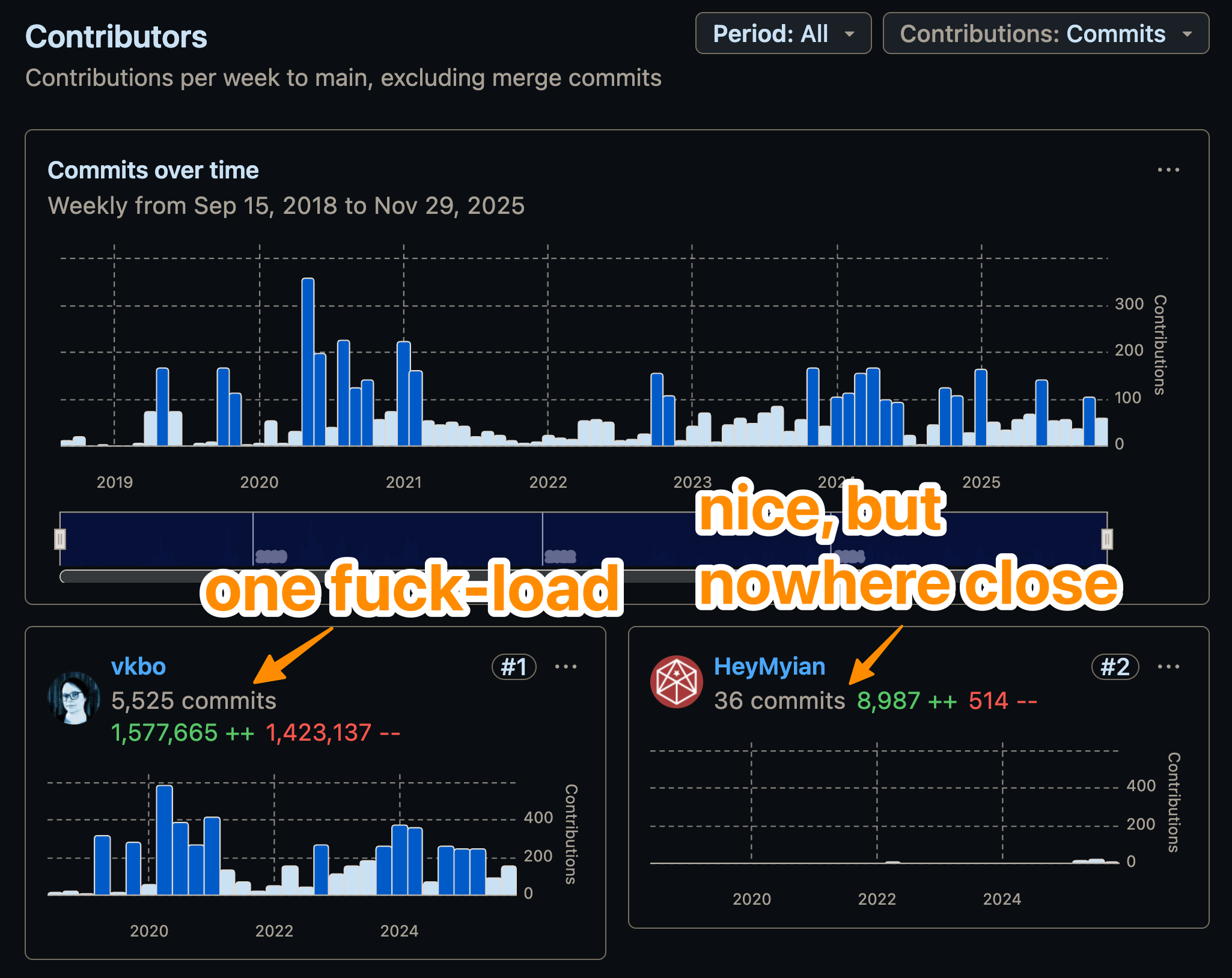
Task: Click the HeyMyian red polyhedron avatar
Action: coord(677,682)
